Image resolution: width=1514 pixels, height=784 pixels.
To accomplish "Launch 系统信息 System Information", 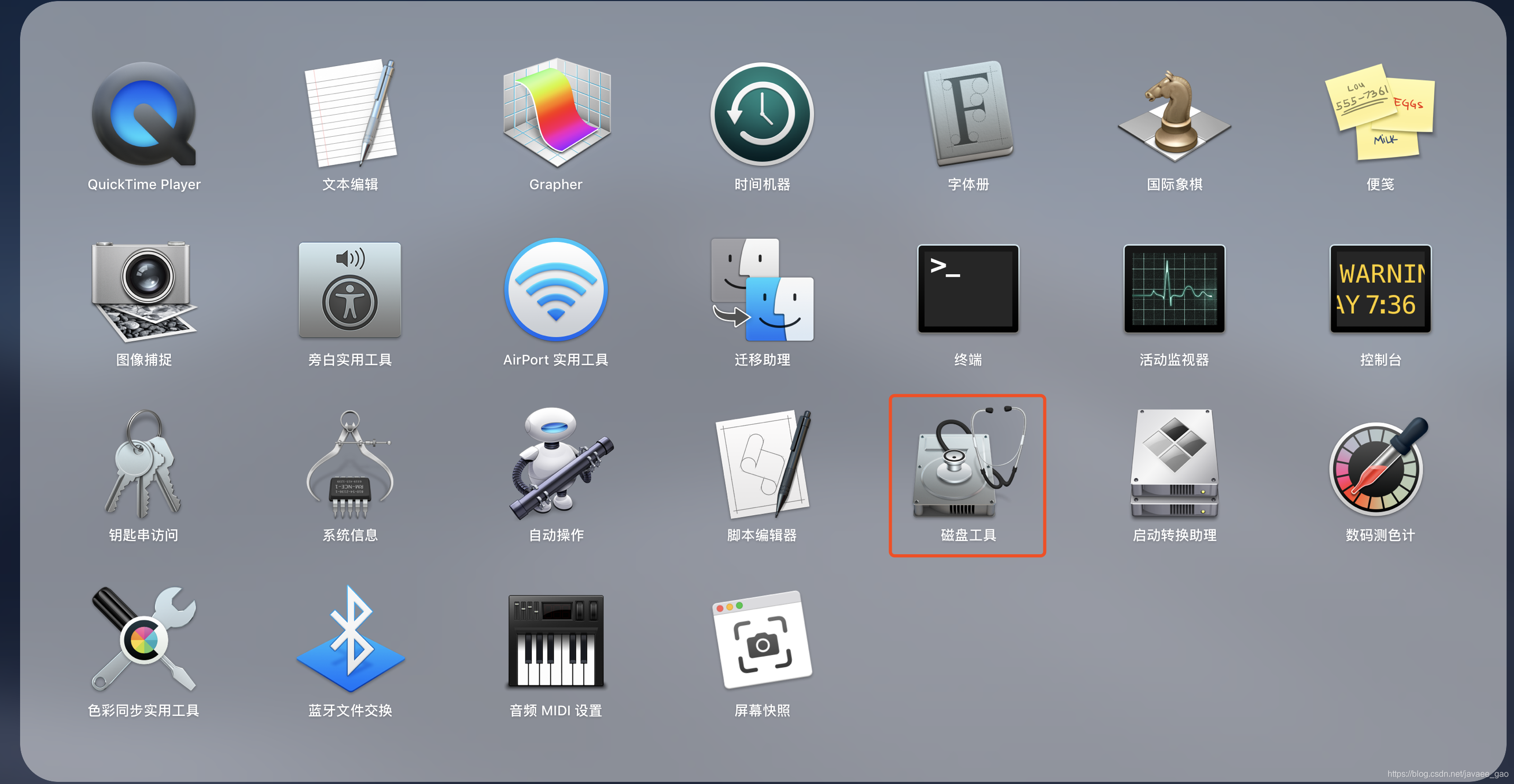I will tap(350, 464).
